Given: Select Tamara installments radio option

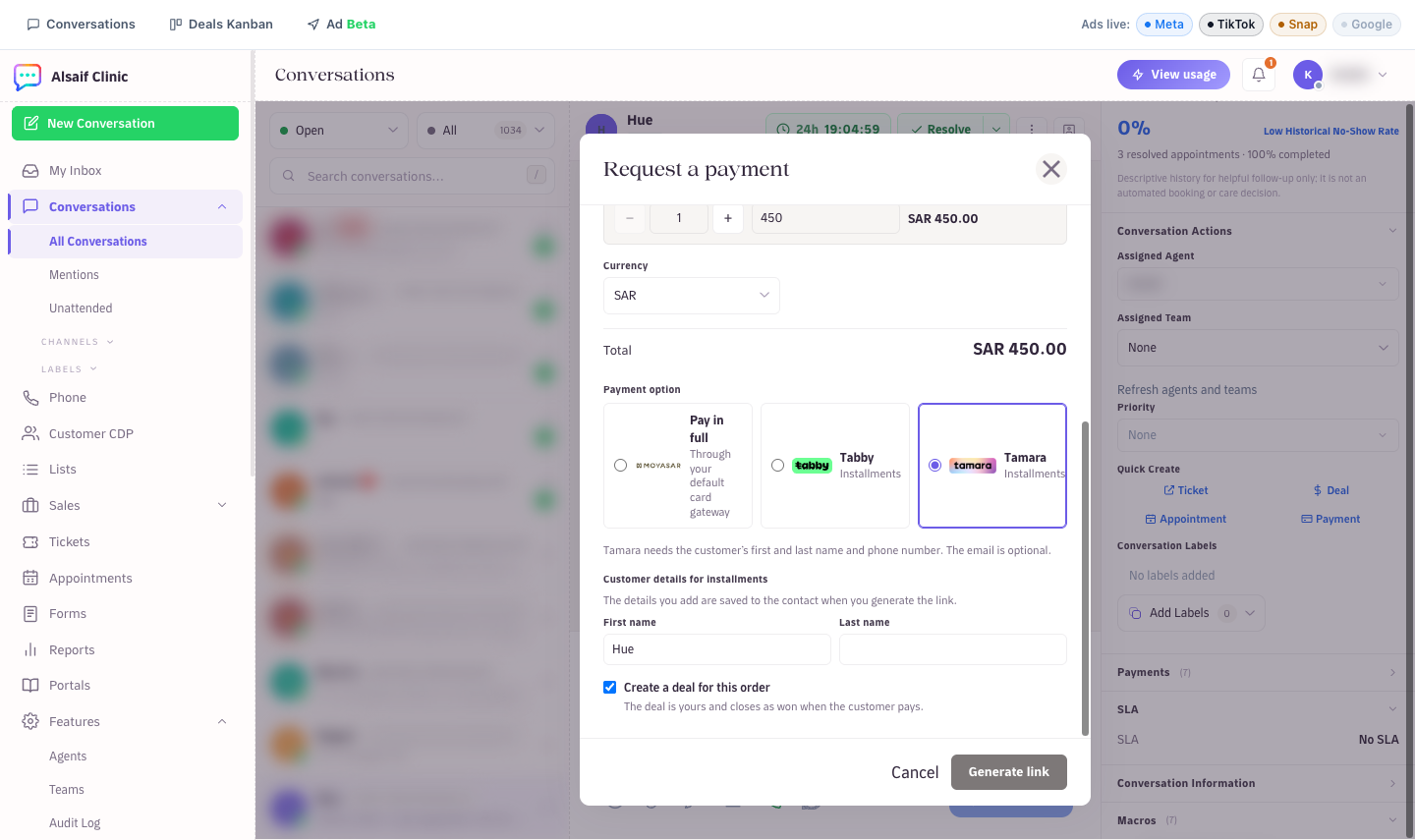Looking at the screenshot, I should 934,466.
